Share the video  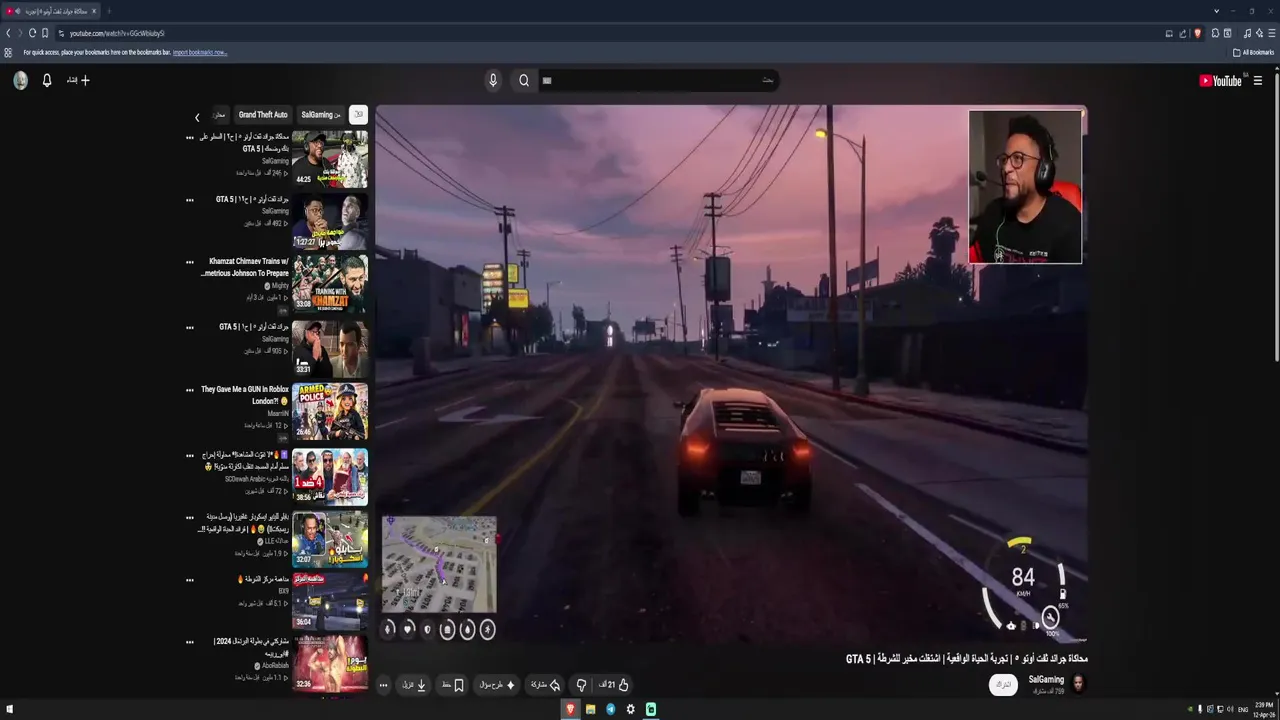tap(545, 685)
